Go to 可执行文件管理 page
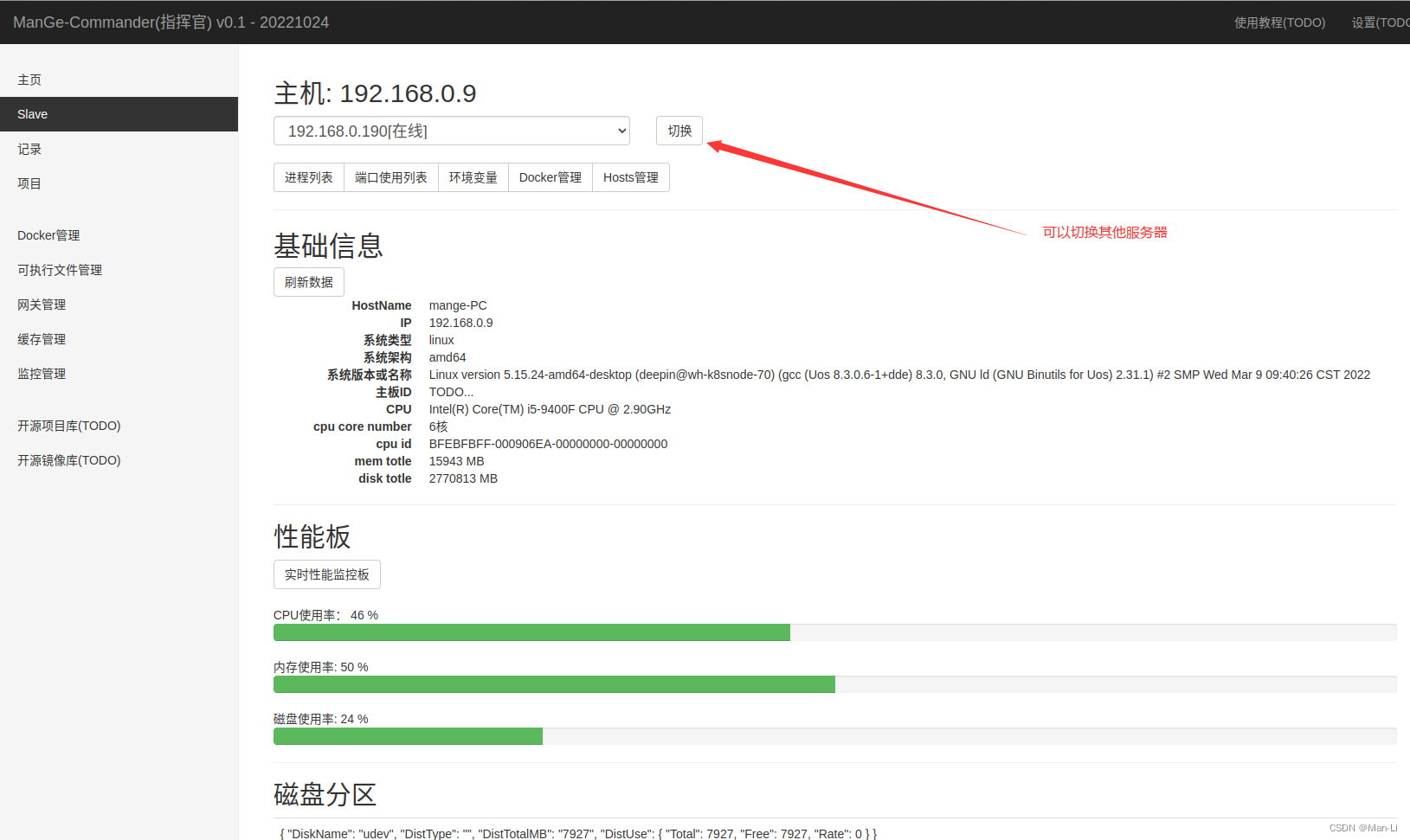1410x840 pixels. [59, 269]
